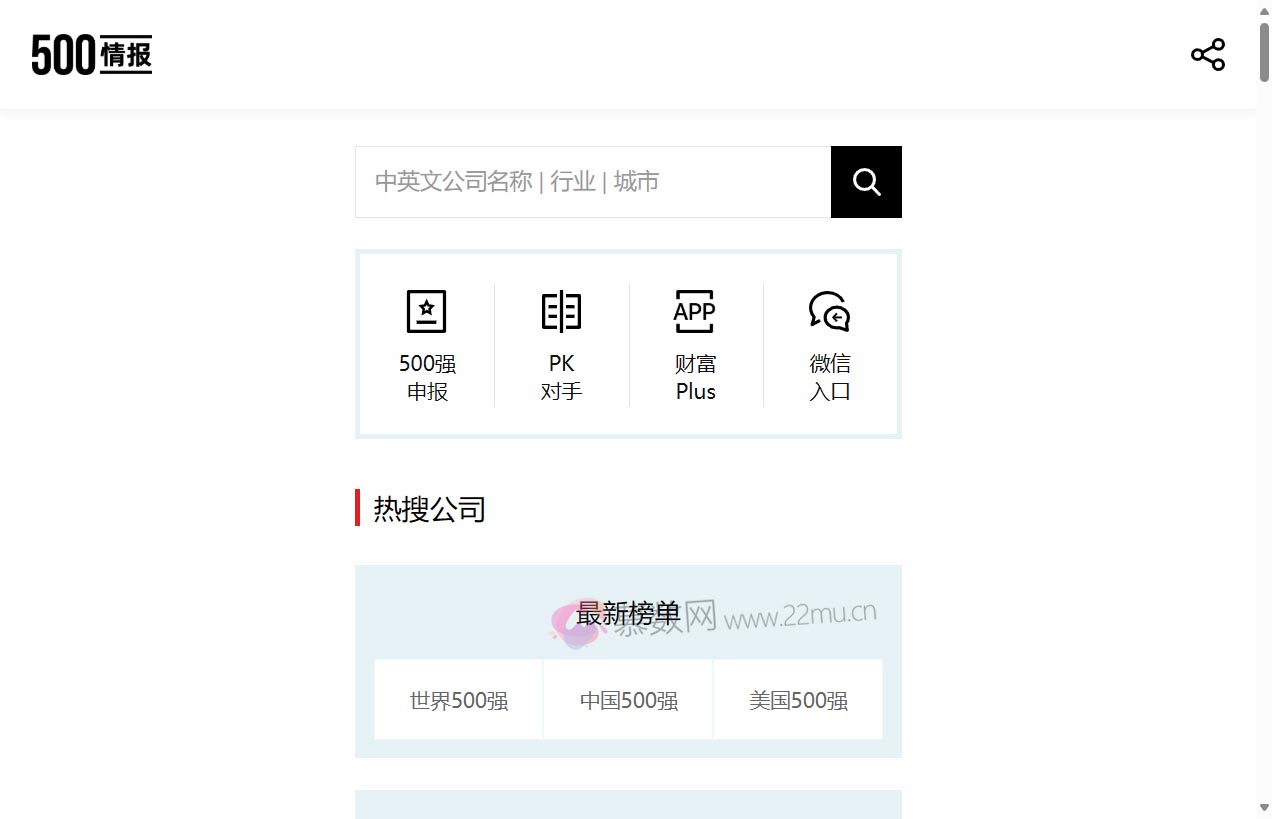
Task: Click the 财富Plus APP icon
Action: (x=695, y=345)
